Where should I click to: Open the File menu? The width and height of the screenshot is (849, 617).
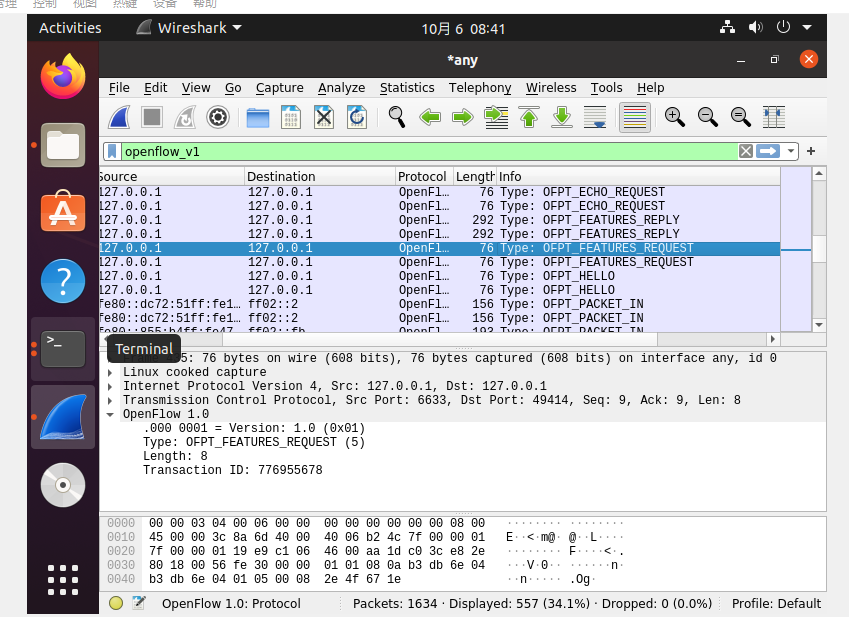pyautogui.click(x=119, y=88)
